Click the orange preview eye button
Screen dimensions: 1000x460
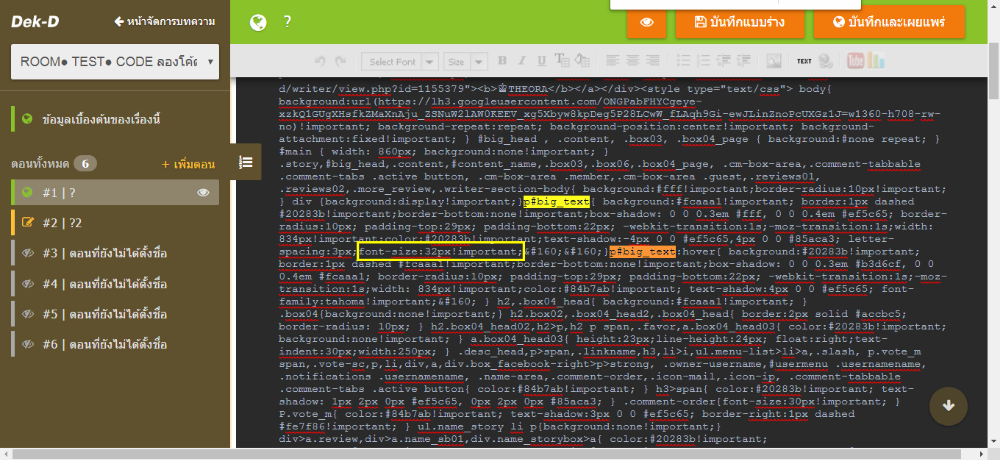click(647, 22)
